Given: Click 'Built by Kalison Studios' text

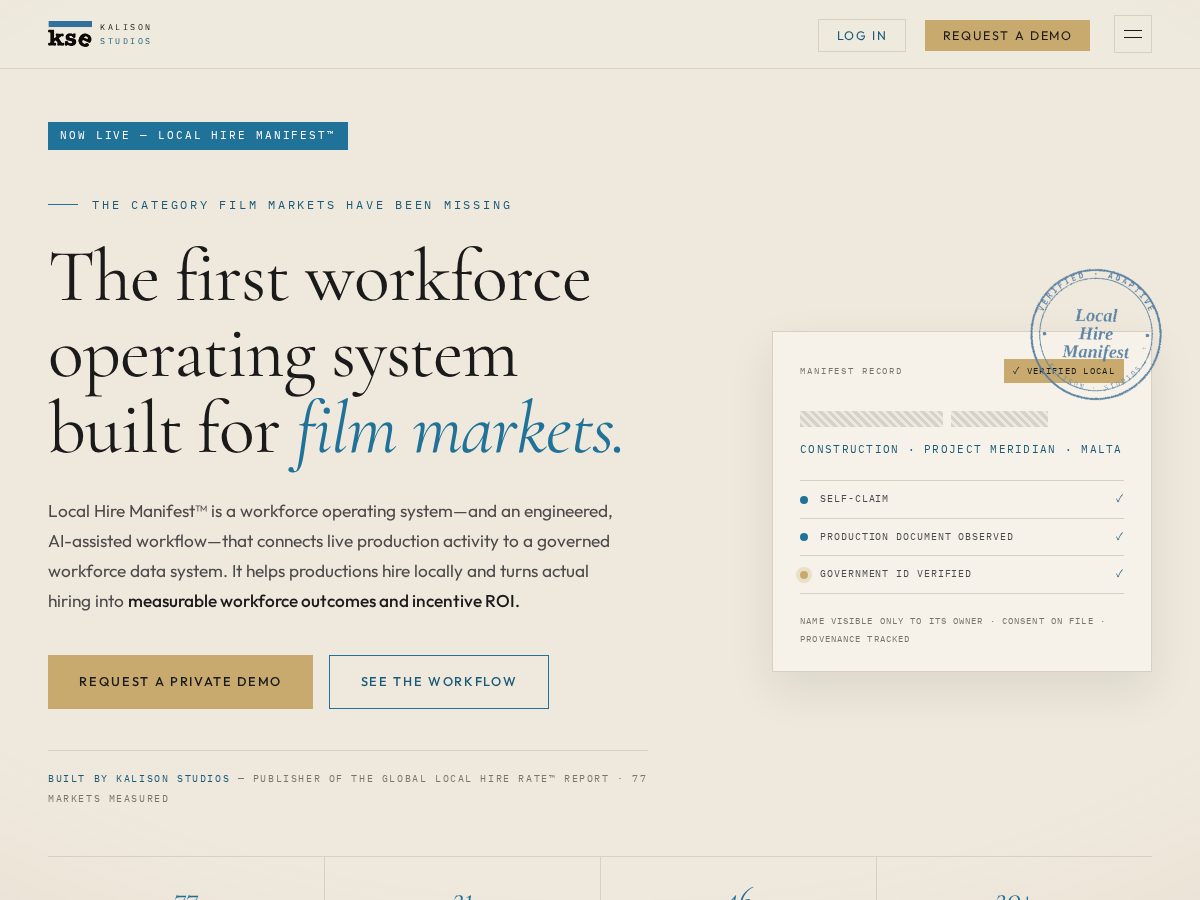Looking at the screenshot, I should click(139, 779).
